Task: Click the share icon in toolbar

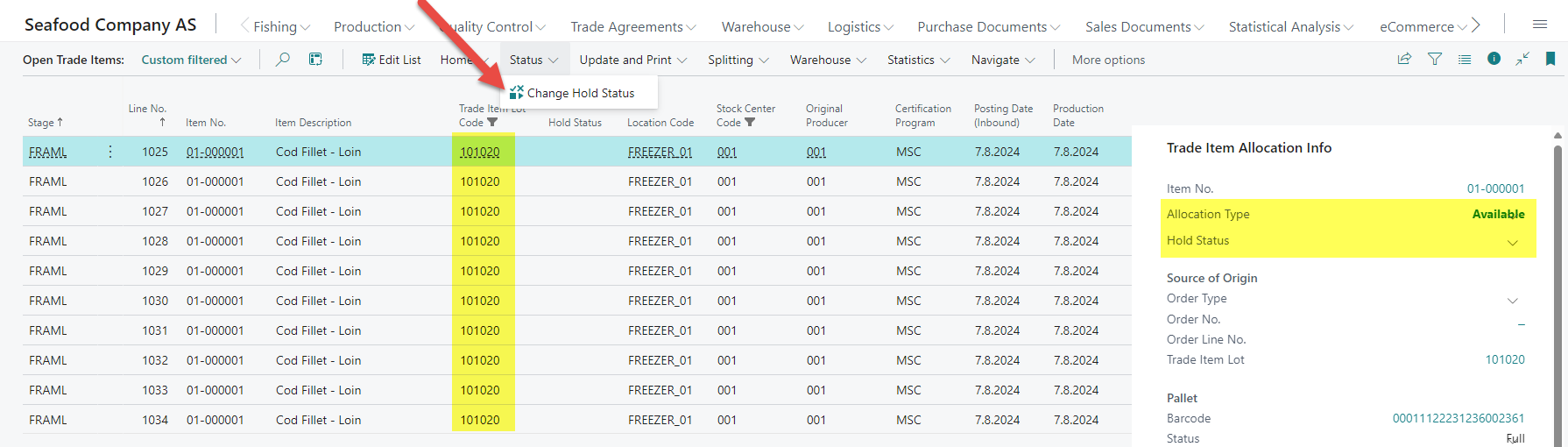Action: (x=1404, y=59)
